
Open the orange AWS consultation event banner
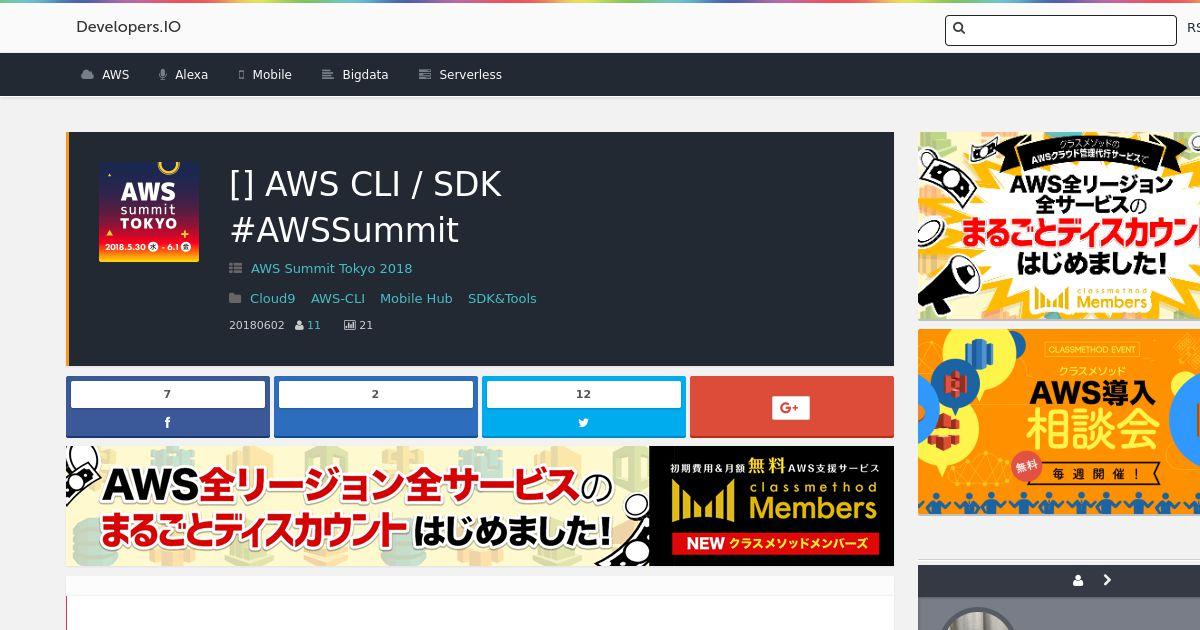pyautogui.click(x=1059, y=422)
